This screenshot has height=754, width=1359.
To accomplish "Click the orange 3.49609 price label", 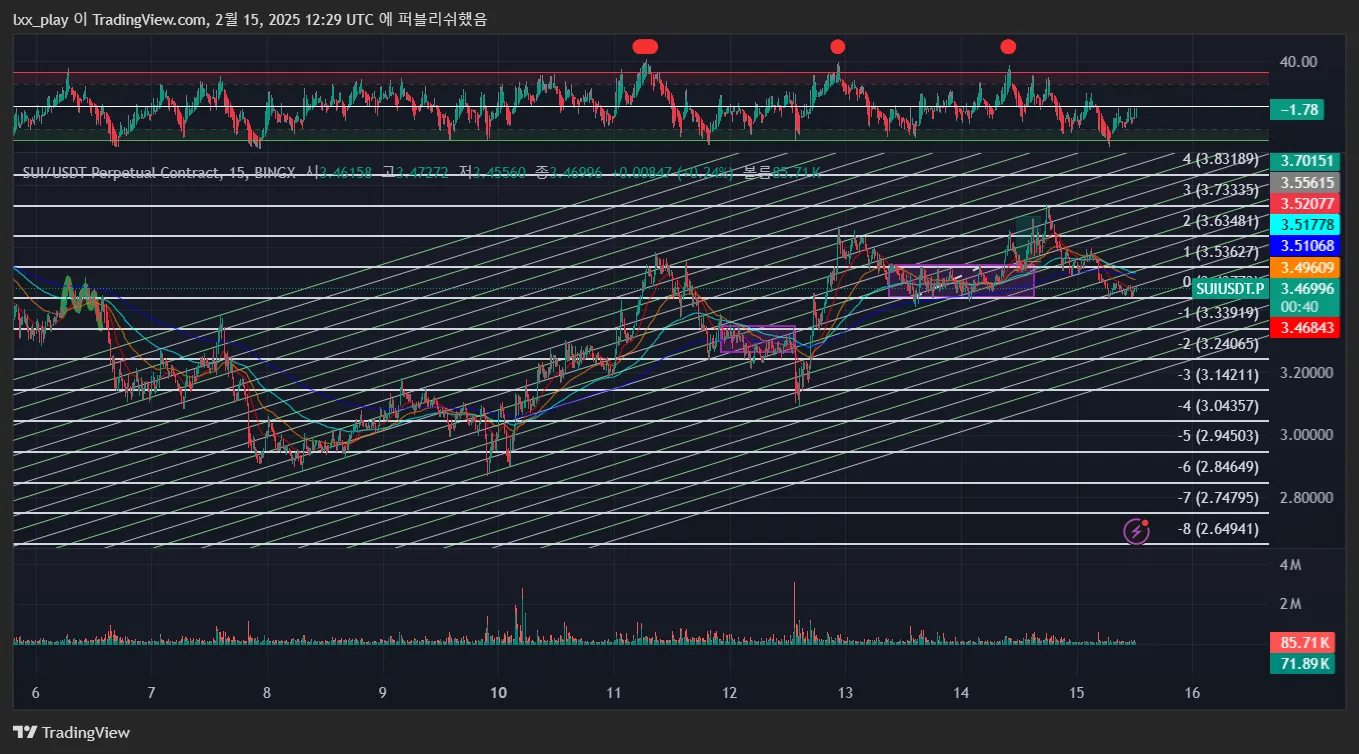I will pyautogui.click(x=1304, y=267).
